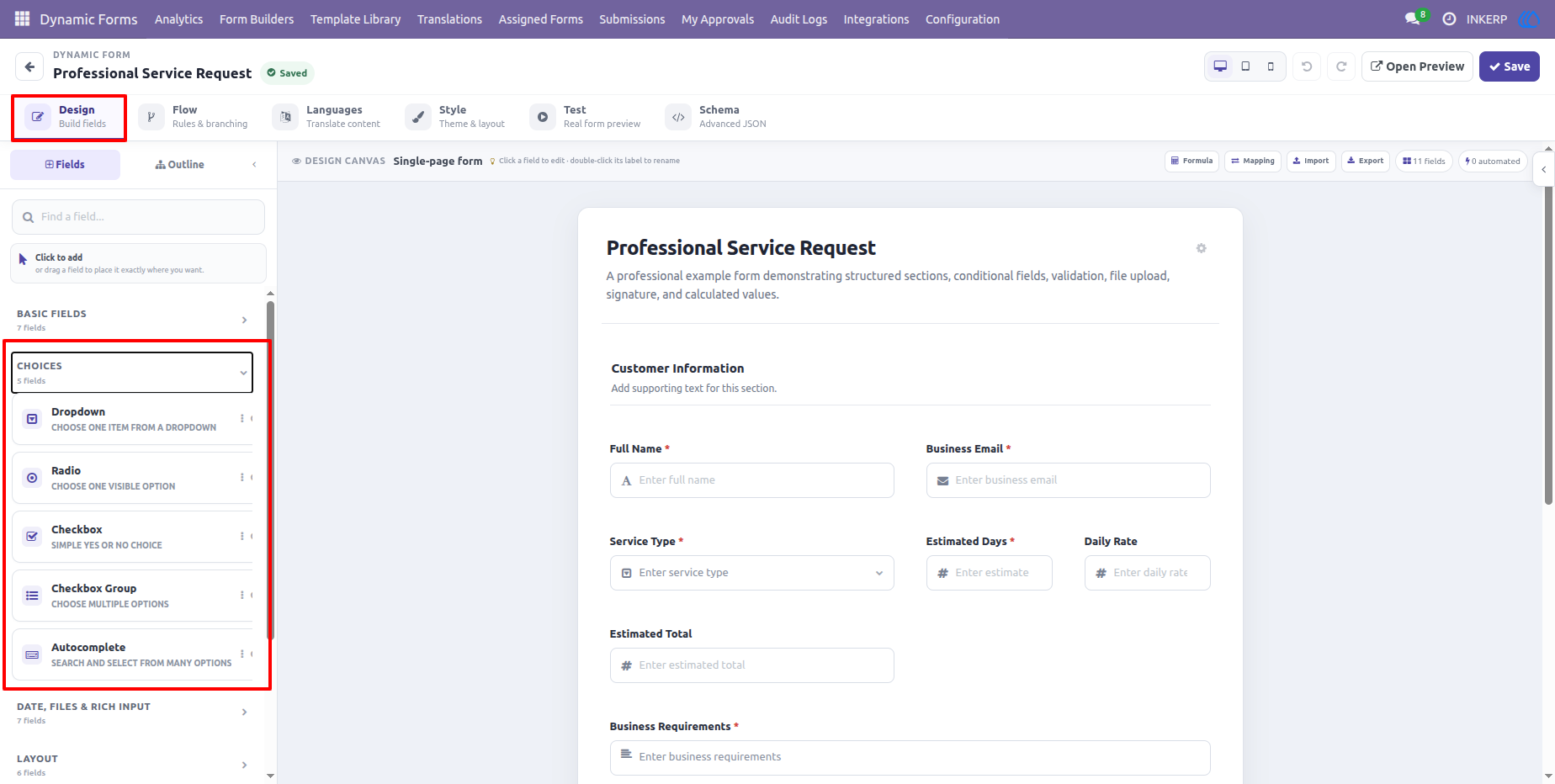Viewport: 1555px width, 784px height.
Task: Redo the last change
Action: pos(1341,66)
